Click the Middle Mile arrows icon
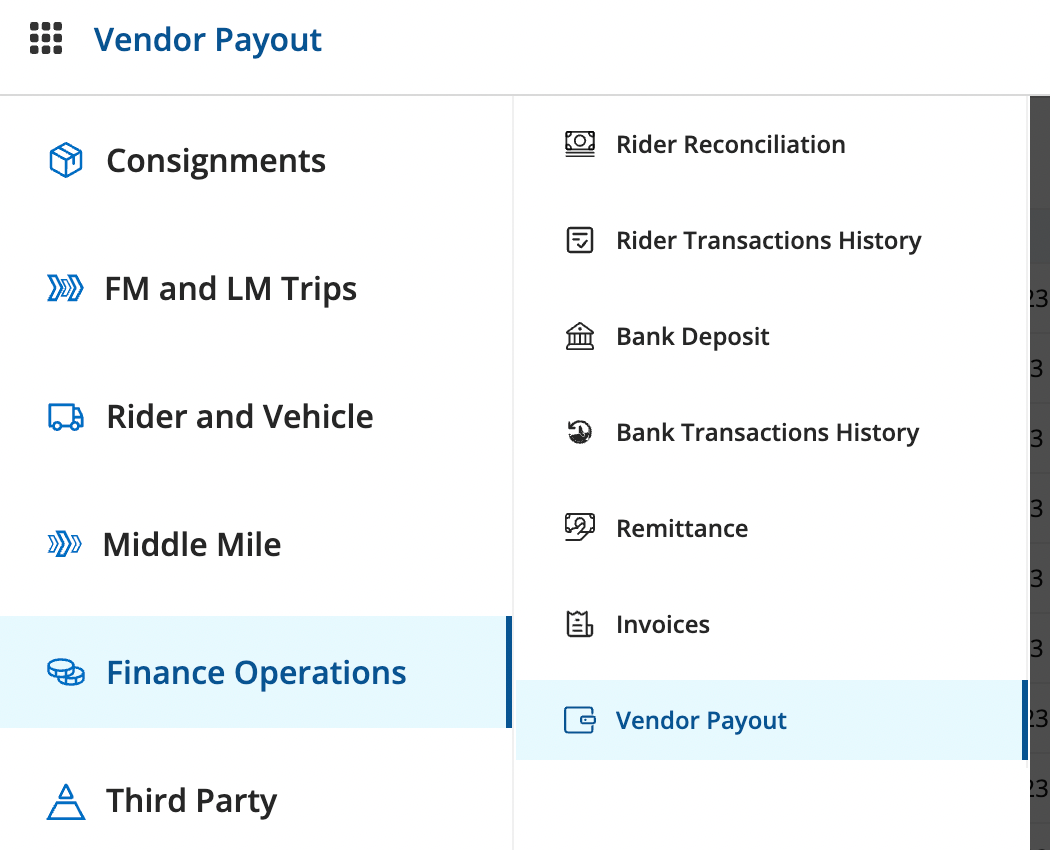 (65, 545)
